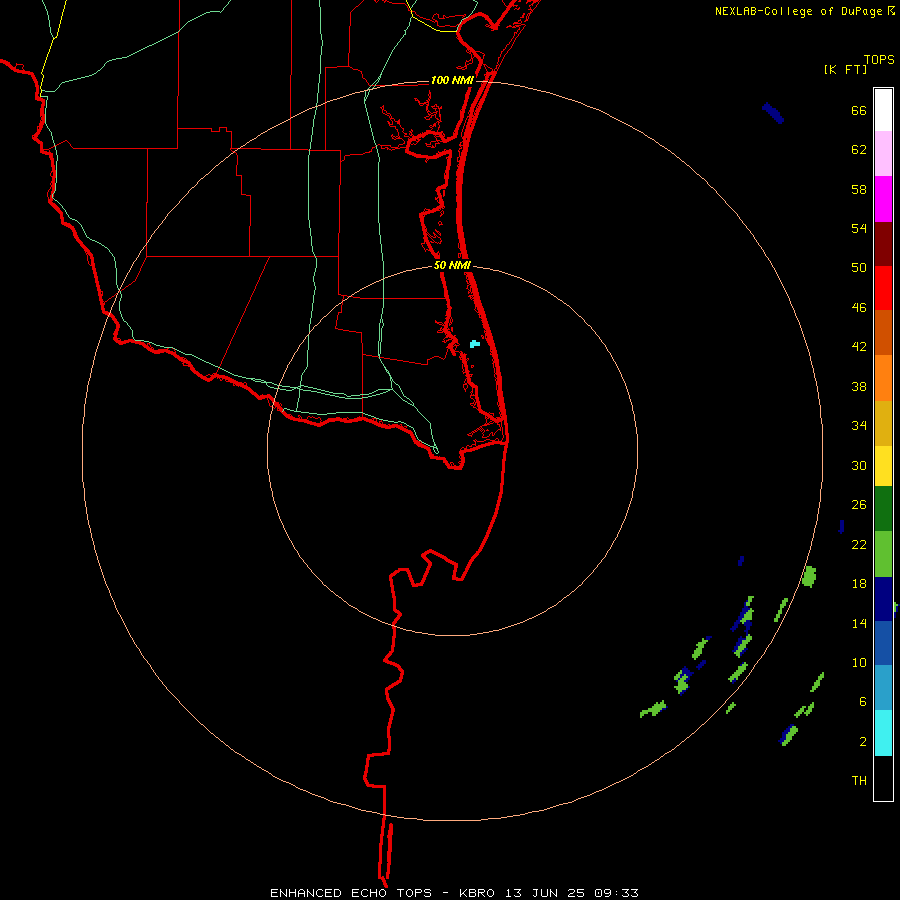Select the light green 22 kft swatch
The image size is (900, 900).
[883, 554]
